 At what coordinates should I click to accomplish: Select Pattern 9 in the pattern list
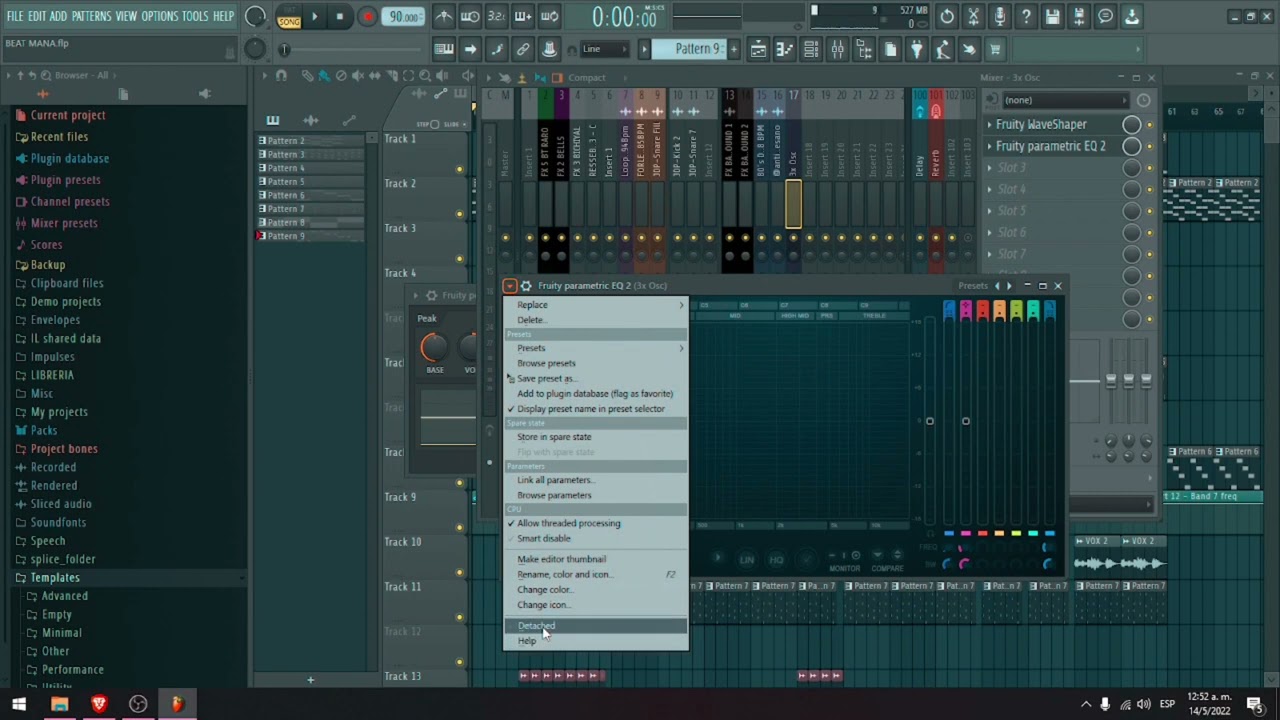[310, 236]
